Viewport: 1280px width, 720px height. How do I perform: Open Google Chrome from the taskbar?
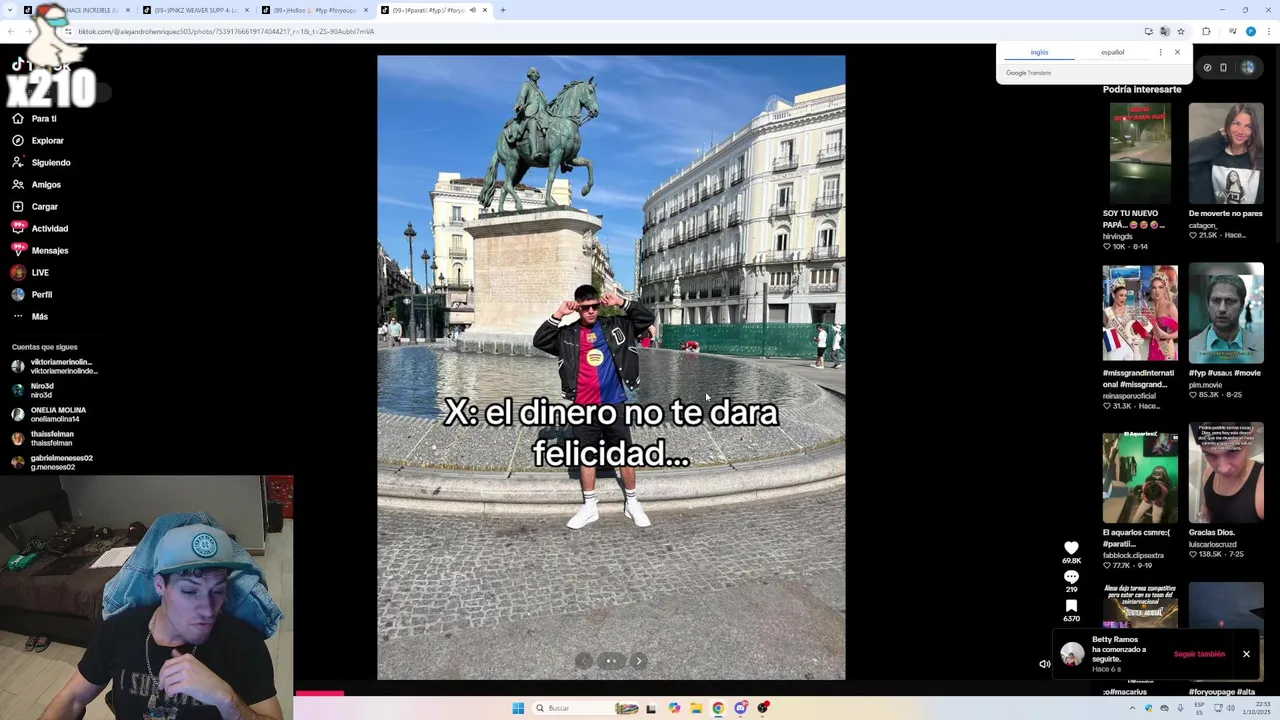tap(718, 708)
